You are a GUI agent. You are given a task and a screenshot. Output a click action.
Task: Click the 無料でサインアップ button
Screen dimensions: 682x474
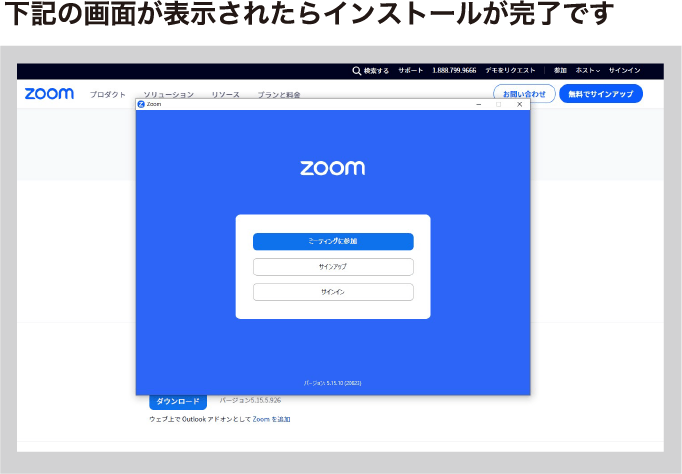pyautogui.click(x=601, y=94)
